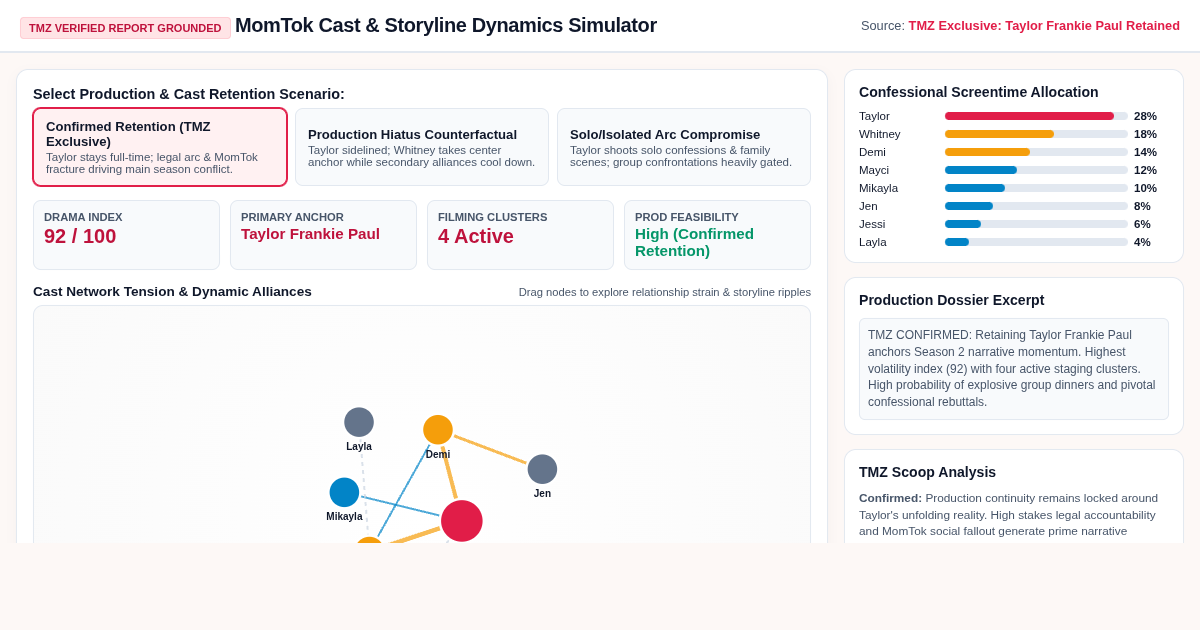Image resolution: width=1200 pixels, height=630 pixels.
Task: Open the TMZ Exclusive: Taylor Frankie Paul Retained link
Action: coord(1044,26)
